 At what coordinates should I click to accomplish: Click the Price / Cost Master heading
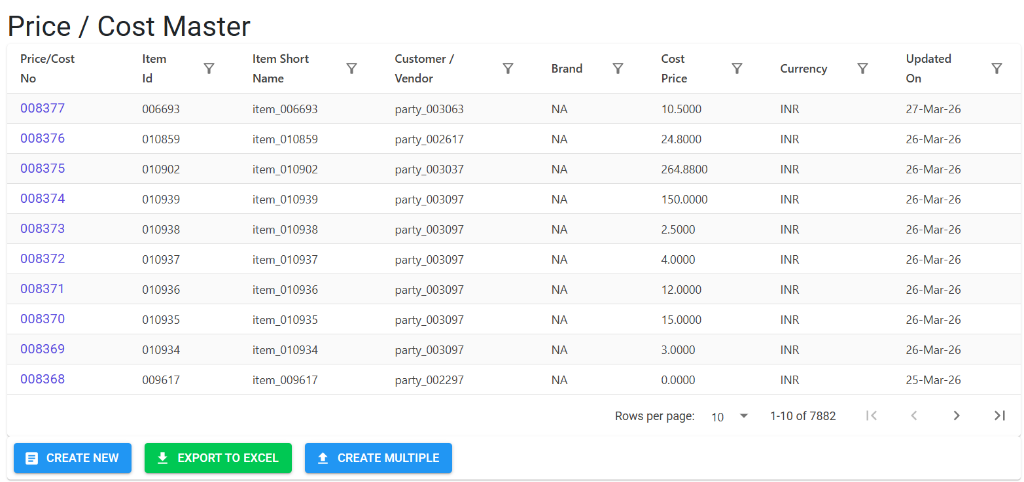pos(129,27)
